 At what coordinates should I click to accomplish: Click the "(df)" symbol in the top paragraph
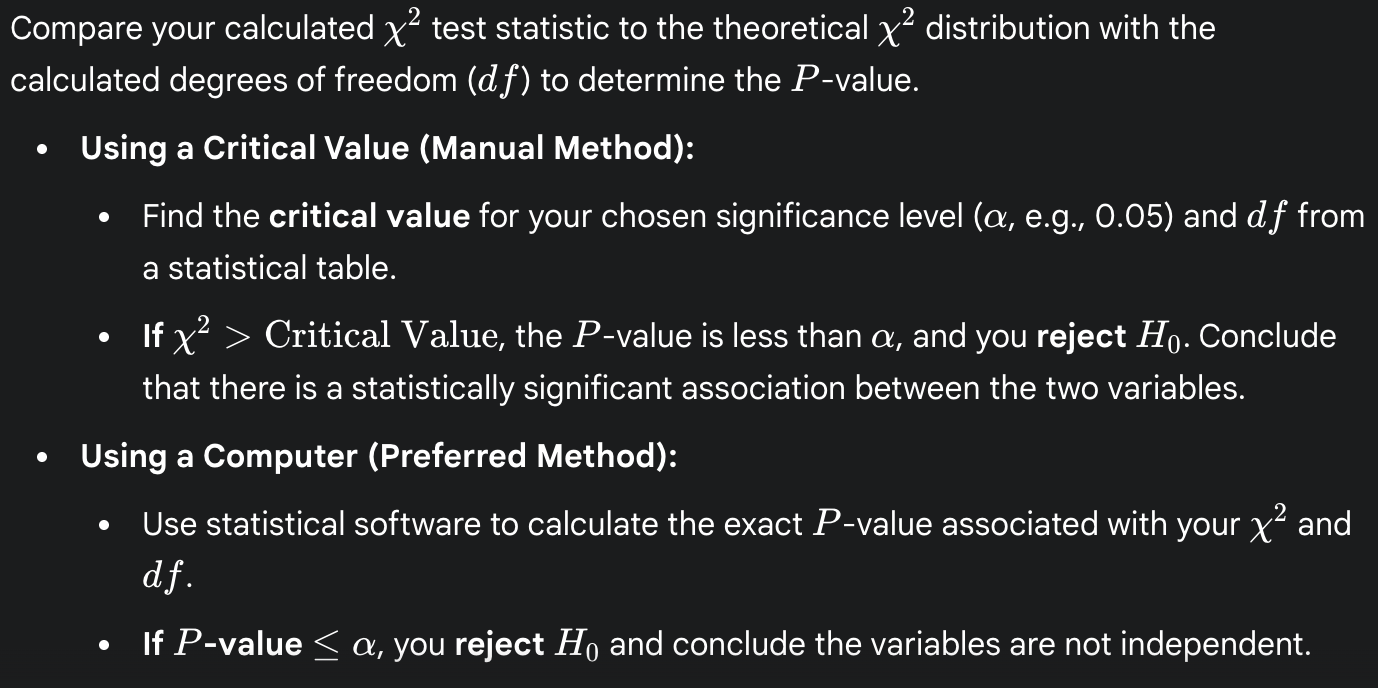point(500,81)
